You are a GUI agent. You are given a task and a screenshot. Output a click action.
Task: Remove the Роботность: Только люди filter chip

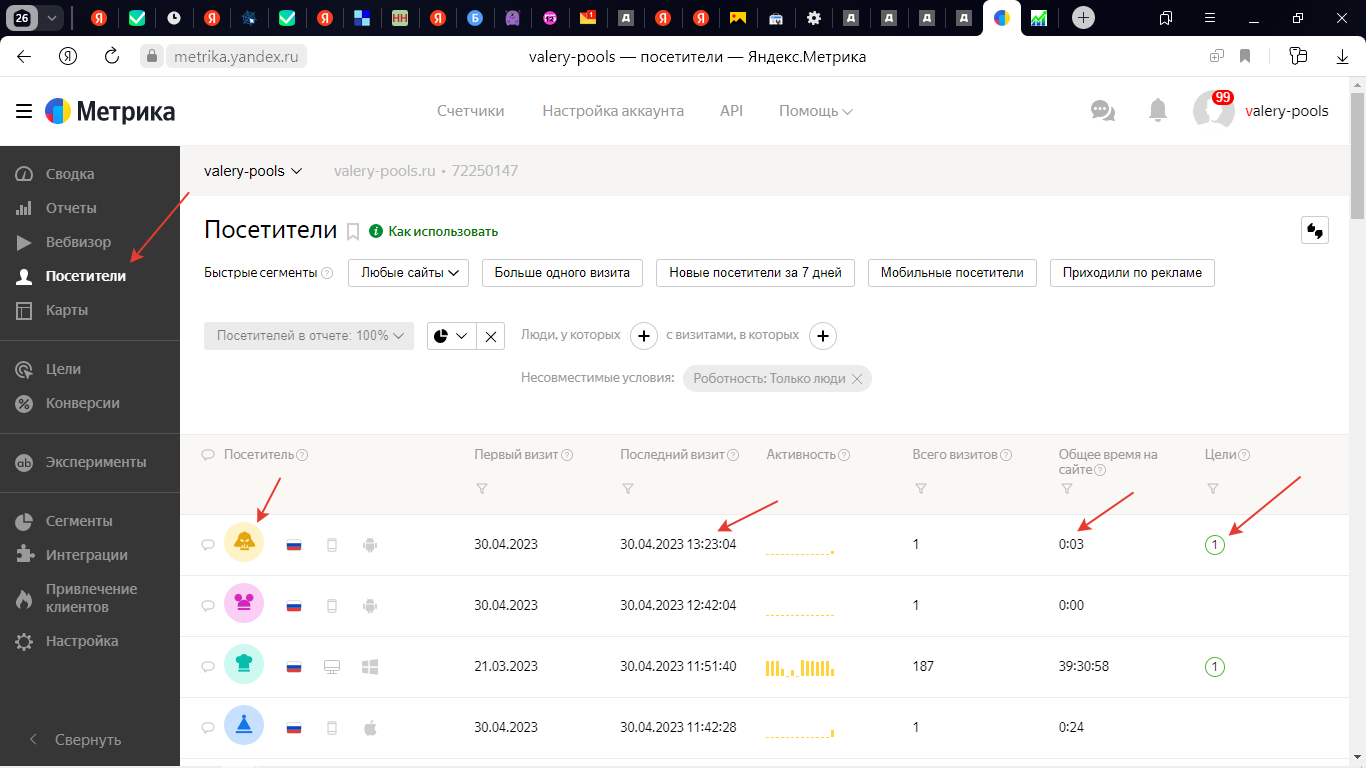(857, 379)
